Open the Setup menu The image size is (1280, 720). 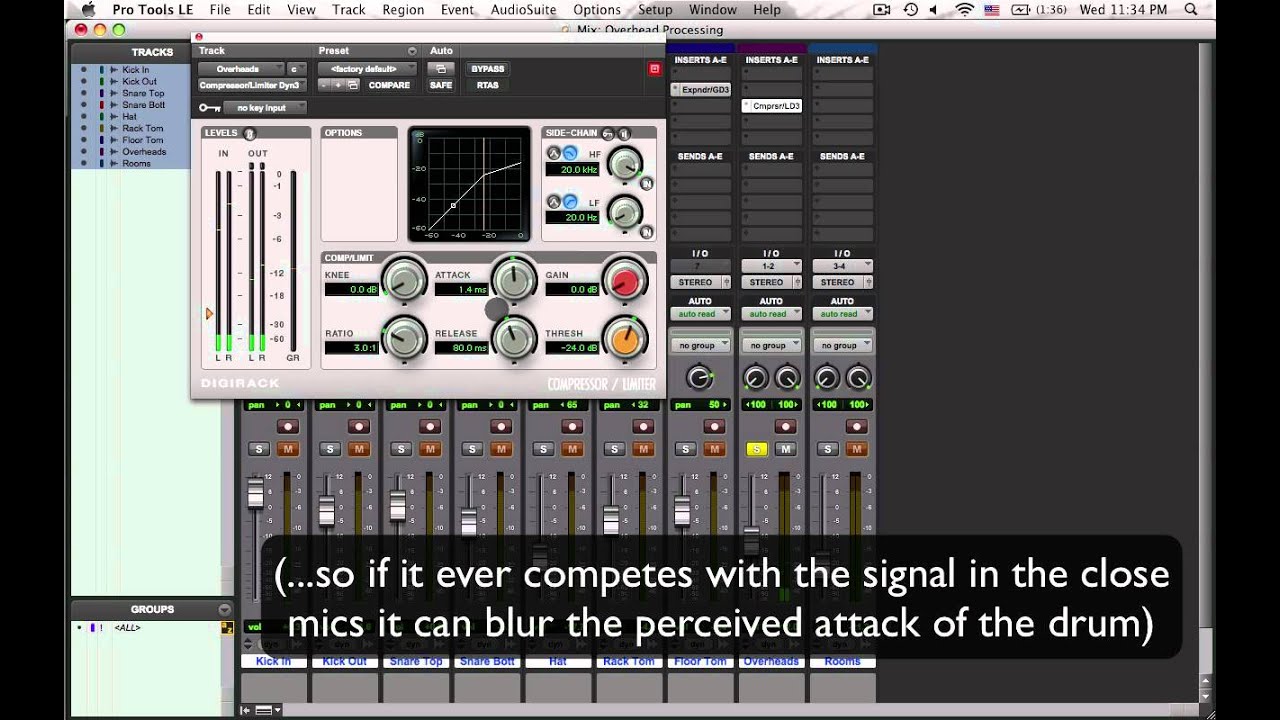[655, 9]
